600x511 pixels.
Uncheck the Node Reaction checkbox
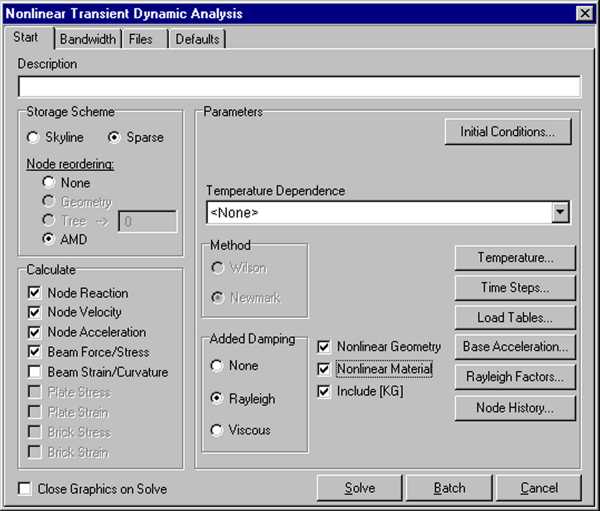[x=35, y=293]
